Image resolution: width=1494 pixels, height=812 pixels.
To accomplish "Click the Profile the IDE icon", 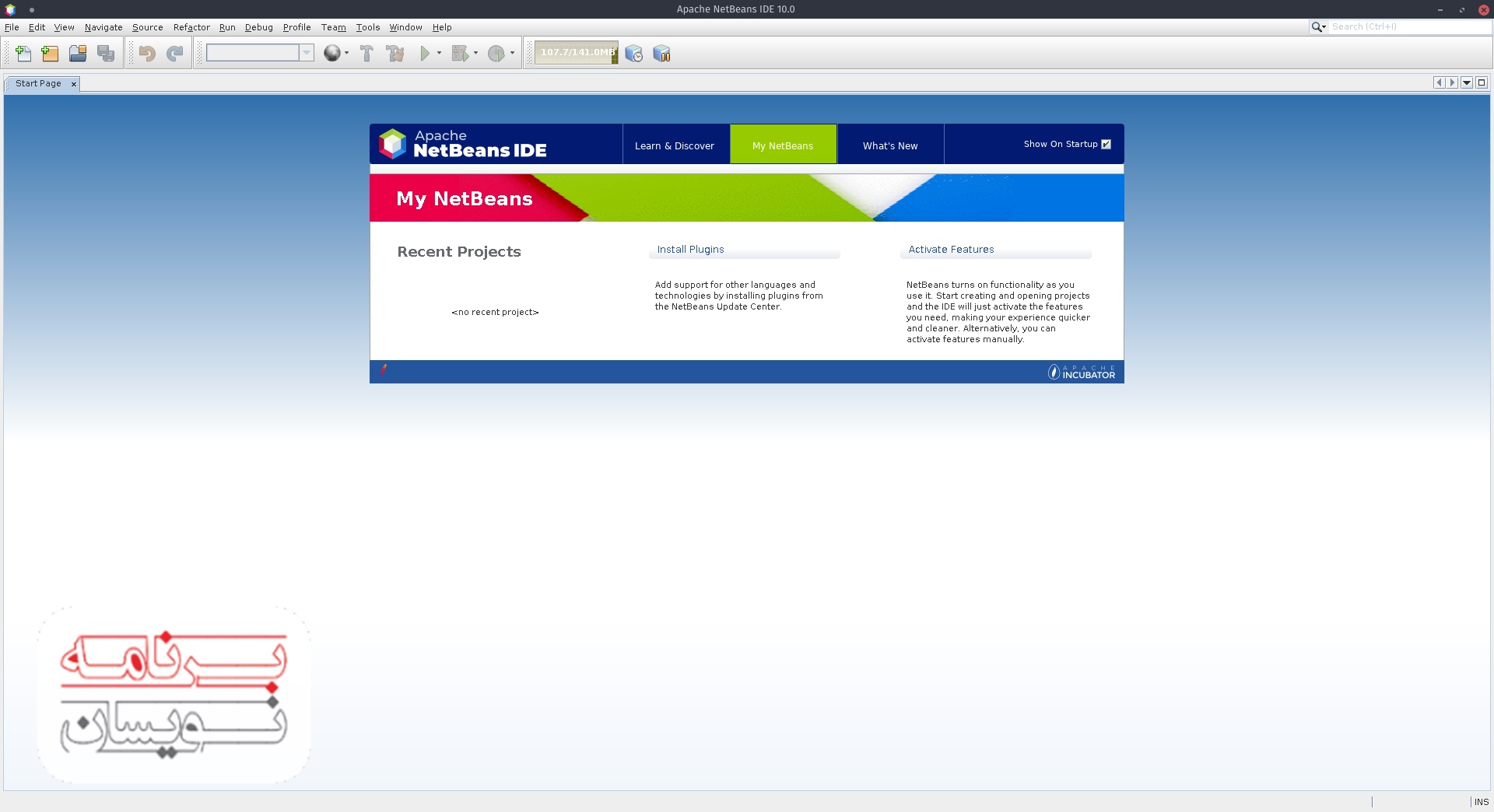I will [634, 53].
